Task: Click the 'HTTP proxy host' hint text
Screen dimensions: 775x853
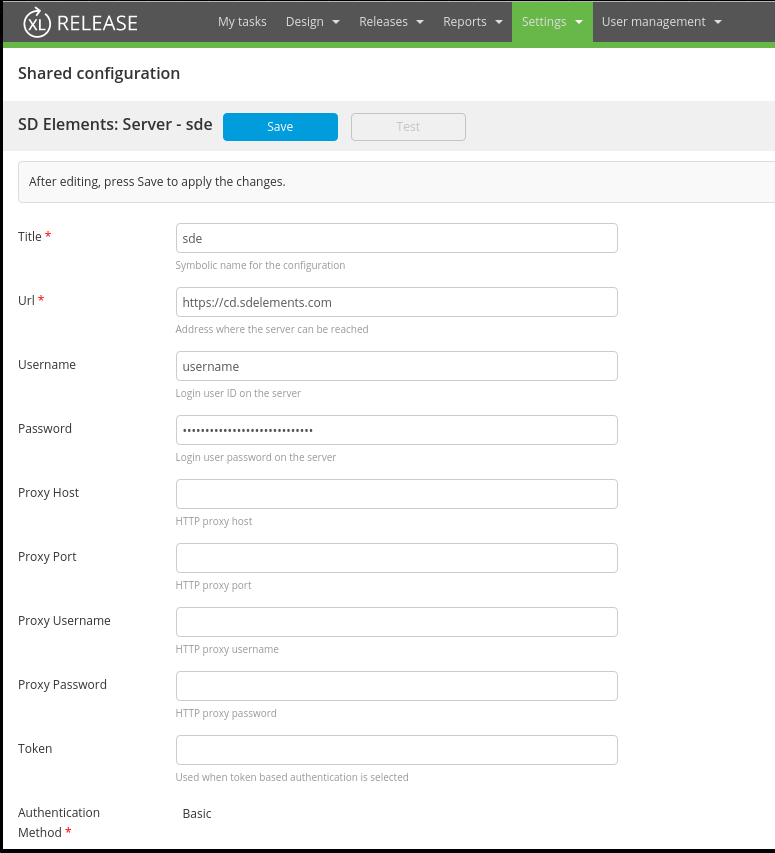Action: point(214,522)
